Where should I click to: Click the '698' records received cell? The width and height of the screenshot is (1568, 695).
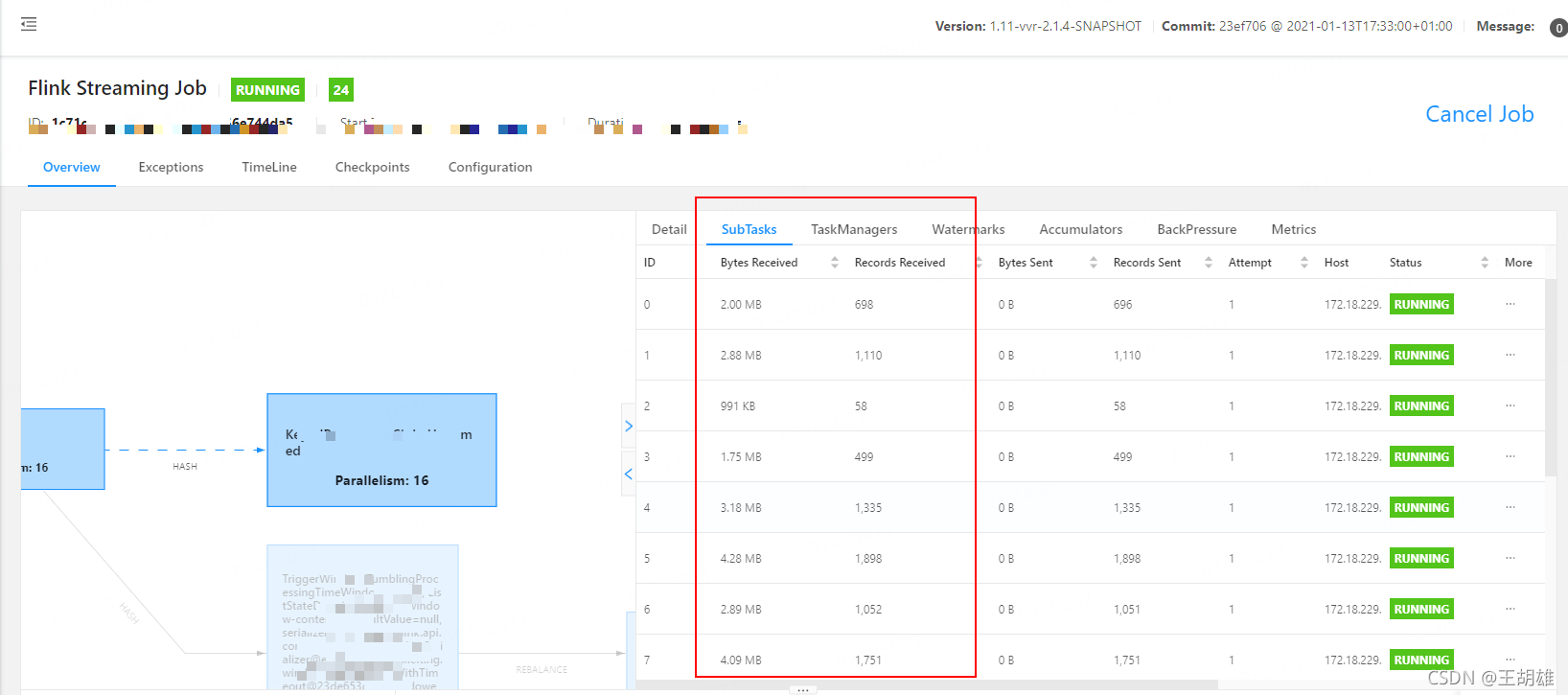click(x=864, y=305)
